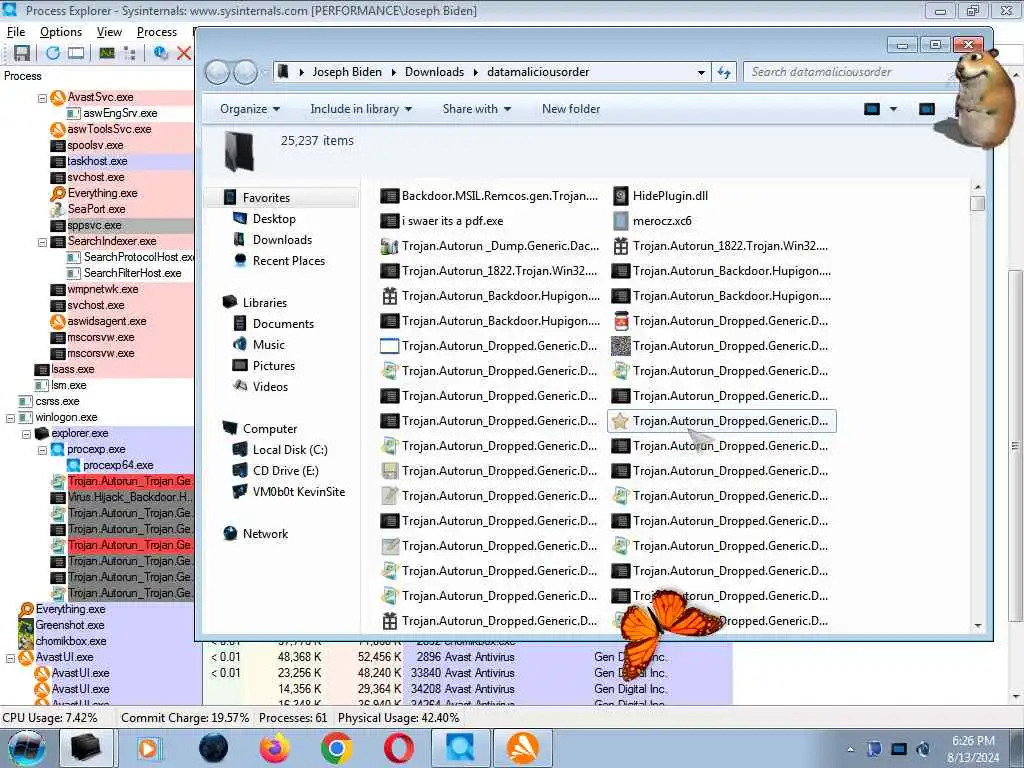Open the media player taskbar icon
The image size is (1024, 768).
point(149,748)
